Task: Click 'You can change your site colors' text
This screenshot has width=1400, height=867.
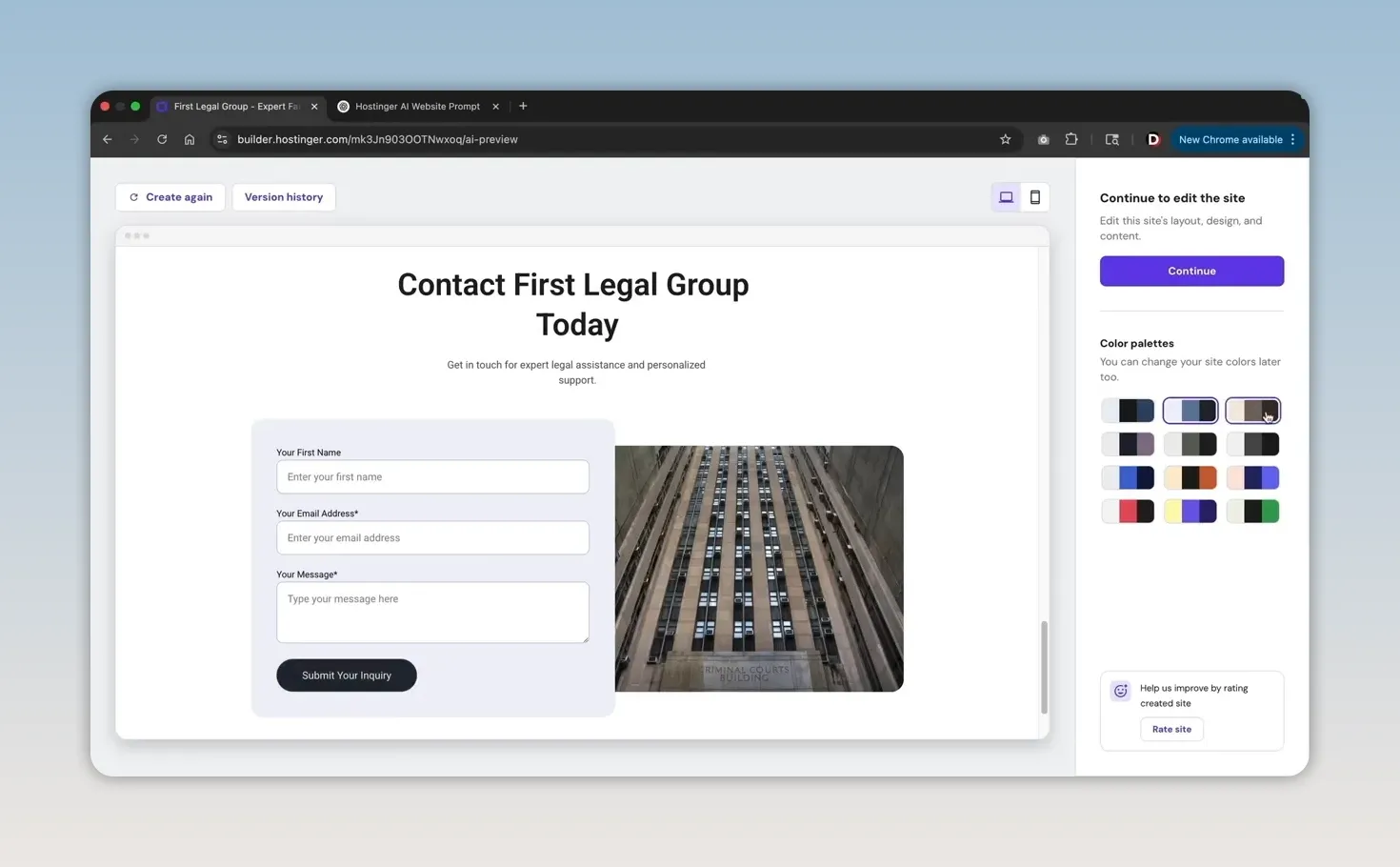Action: point(1190,369)
